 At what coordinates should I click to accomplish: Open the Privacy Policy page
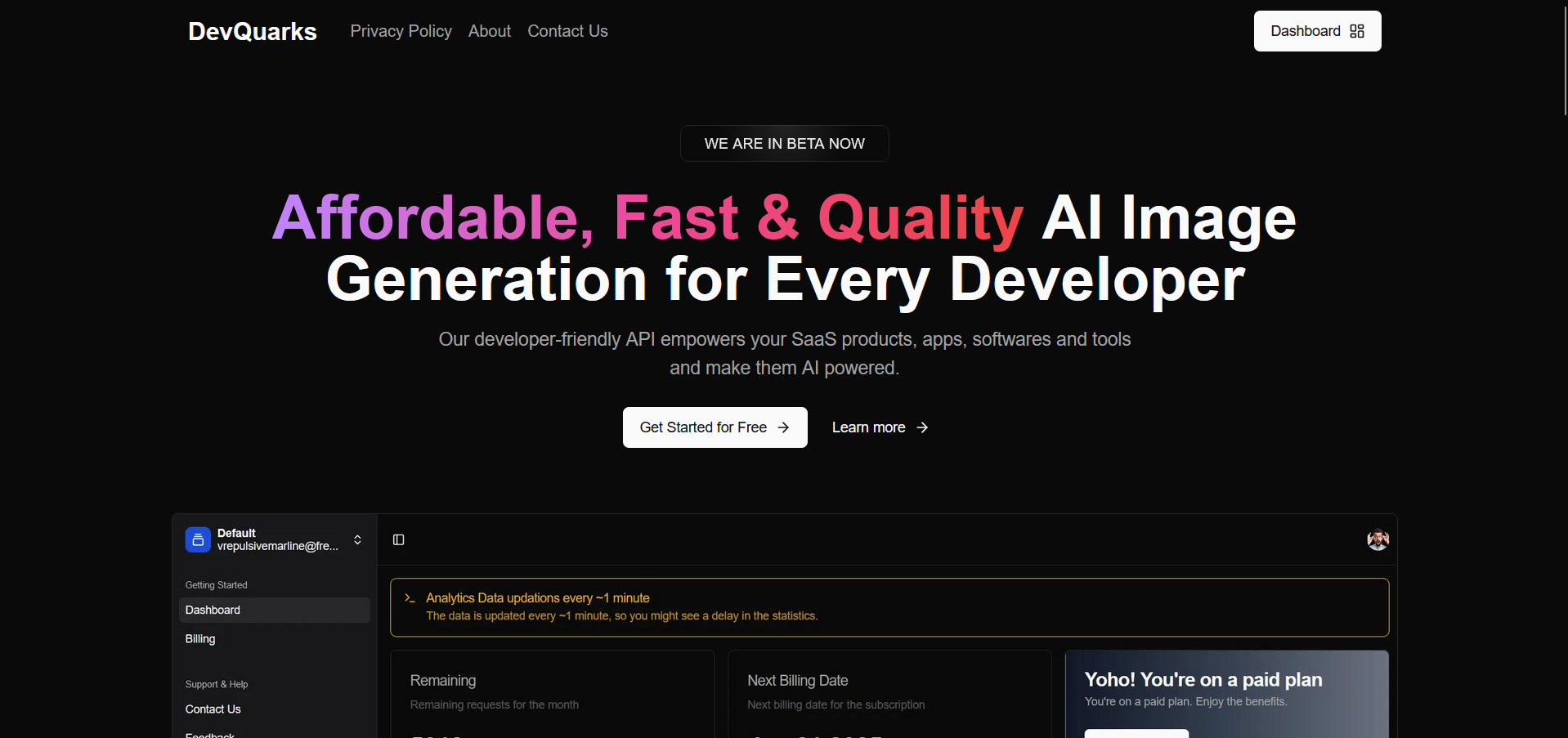point(401,31)
